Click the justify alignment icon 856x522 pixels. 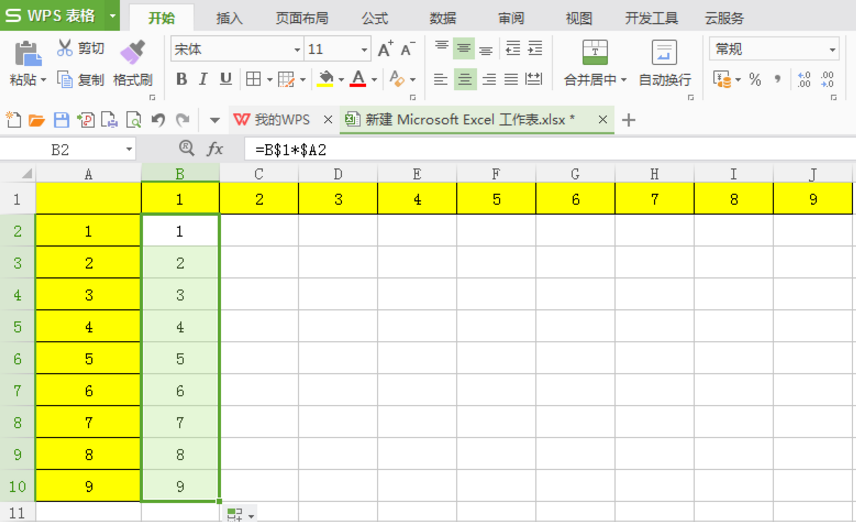(511, 79)
